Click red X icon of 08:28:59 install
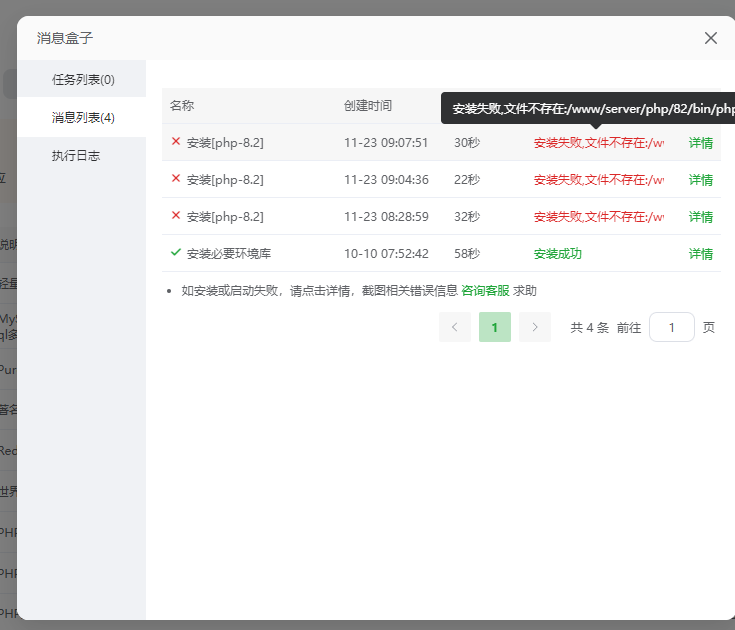This screenshot has width=735, height=630. click(x=176, y=216)
